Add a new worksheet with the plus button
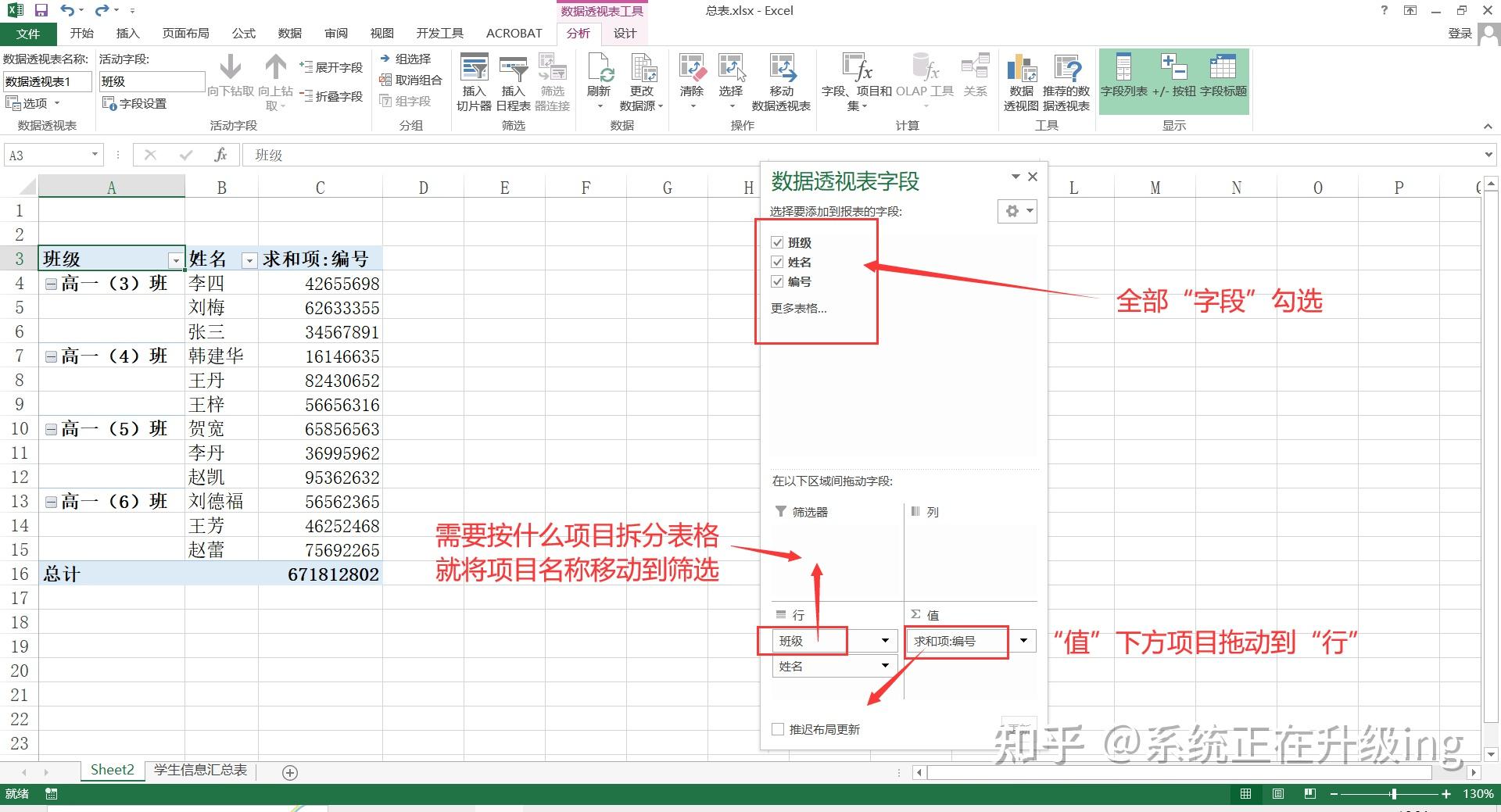This screenshot has width=1501, height=812. (289, 772)
